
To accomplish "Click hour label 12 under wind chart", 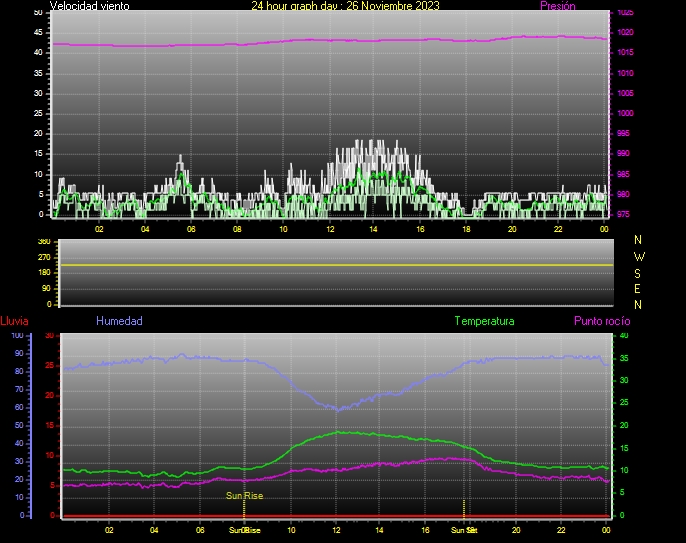I will click(330, 229).
